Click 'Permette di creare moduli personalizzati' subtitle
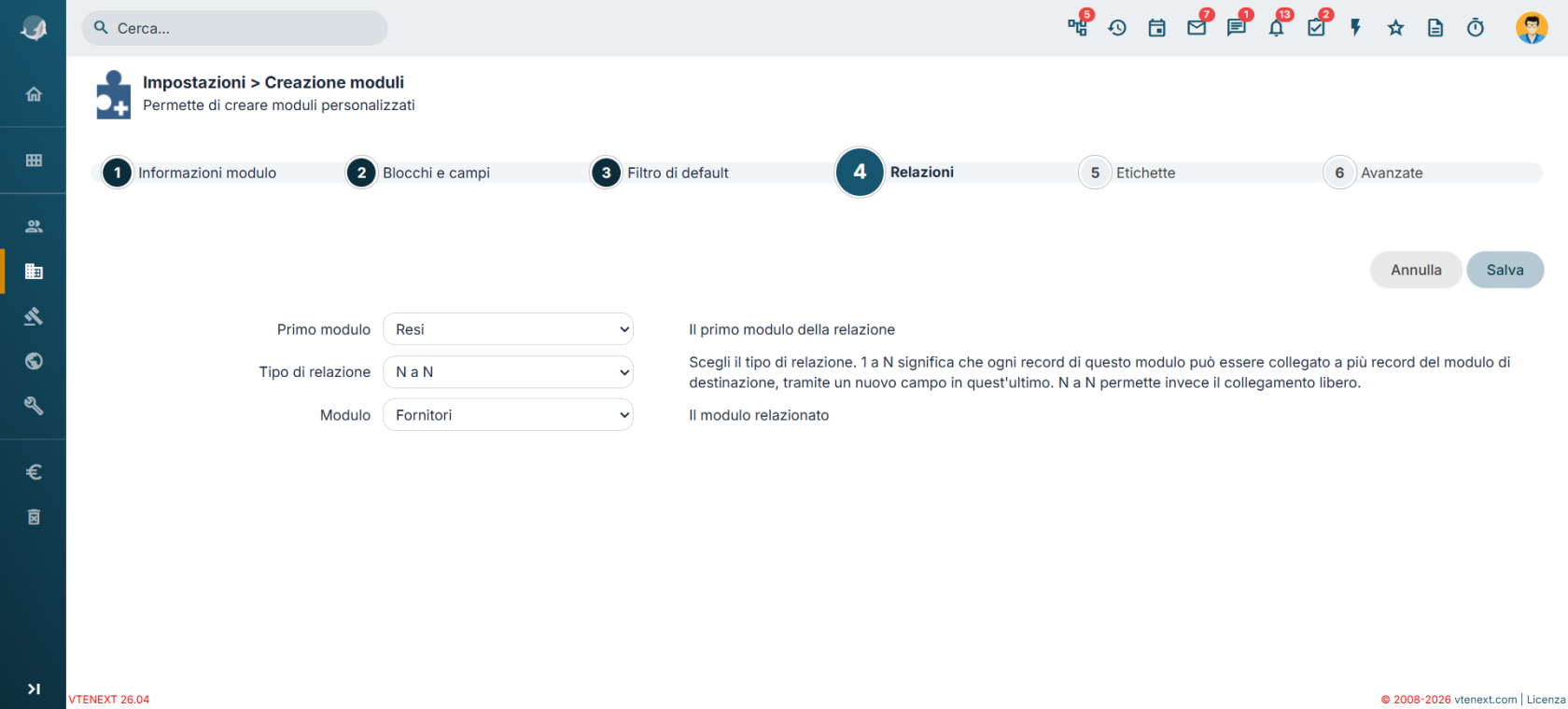The image size is (1568, 709). coord(279,105)
